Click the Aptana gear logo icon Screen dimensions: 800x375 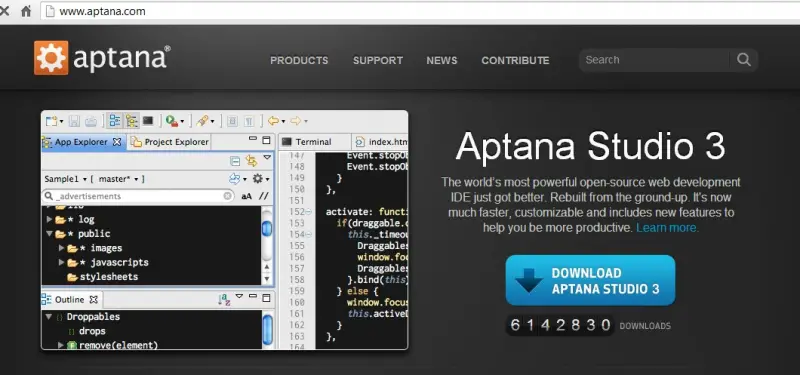pos(51,58)
